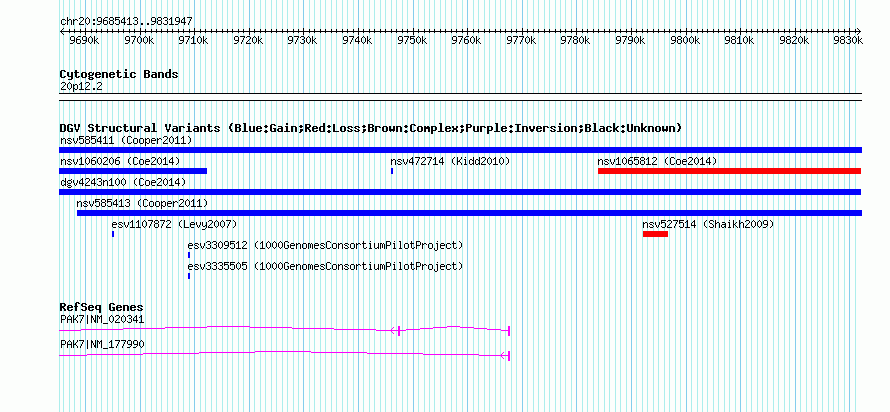Click the 9790k ruler tick label
This screenshot has height=412, width=890.
631,40
